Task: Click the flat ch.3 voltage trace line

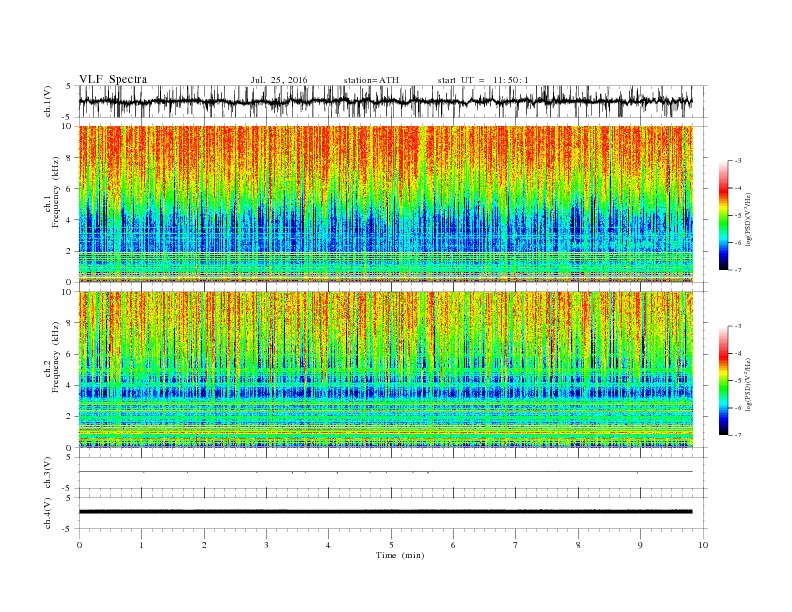Action: point(385,472)
